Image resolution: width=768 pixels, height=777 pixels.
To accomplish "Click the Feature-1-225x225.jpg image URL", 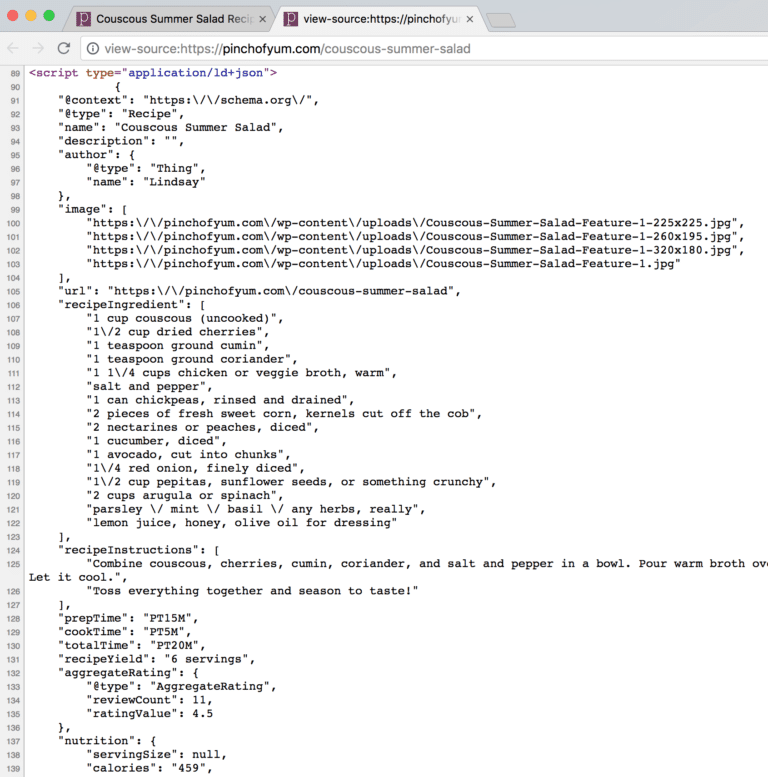I will (x=414, y=222).
